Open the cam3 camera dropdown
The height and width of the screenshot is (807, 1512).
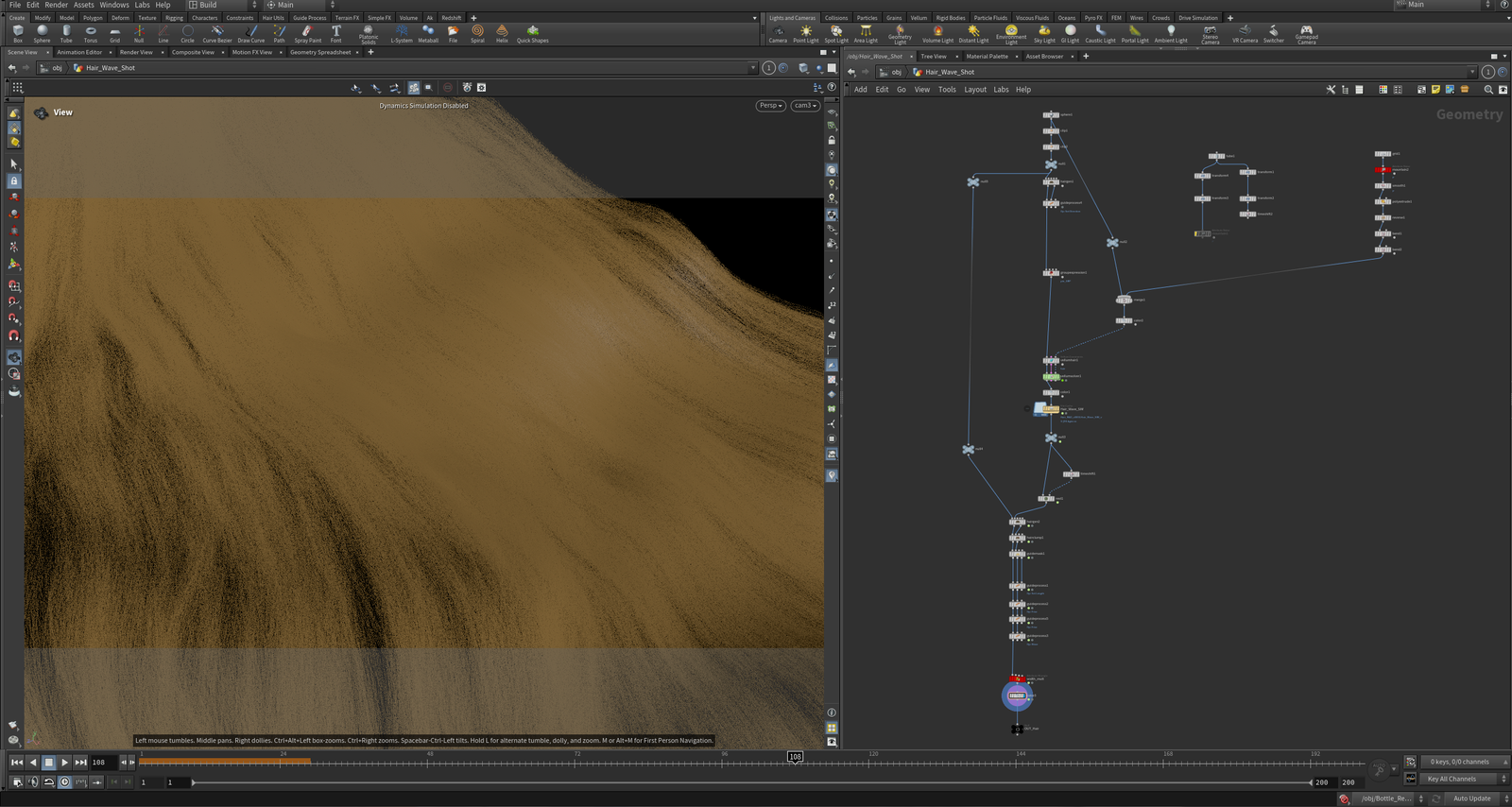pos(805,106)
